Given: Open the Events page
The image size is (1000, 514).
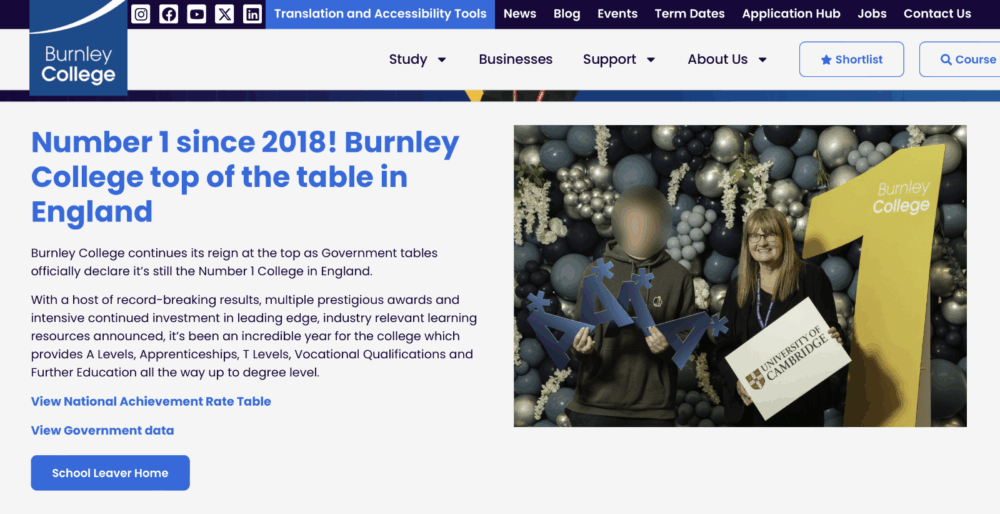Looking at the screenshot, I should point(617,13).
